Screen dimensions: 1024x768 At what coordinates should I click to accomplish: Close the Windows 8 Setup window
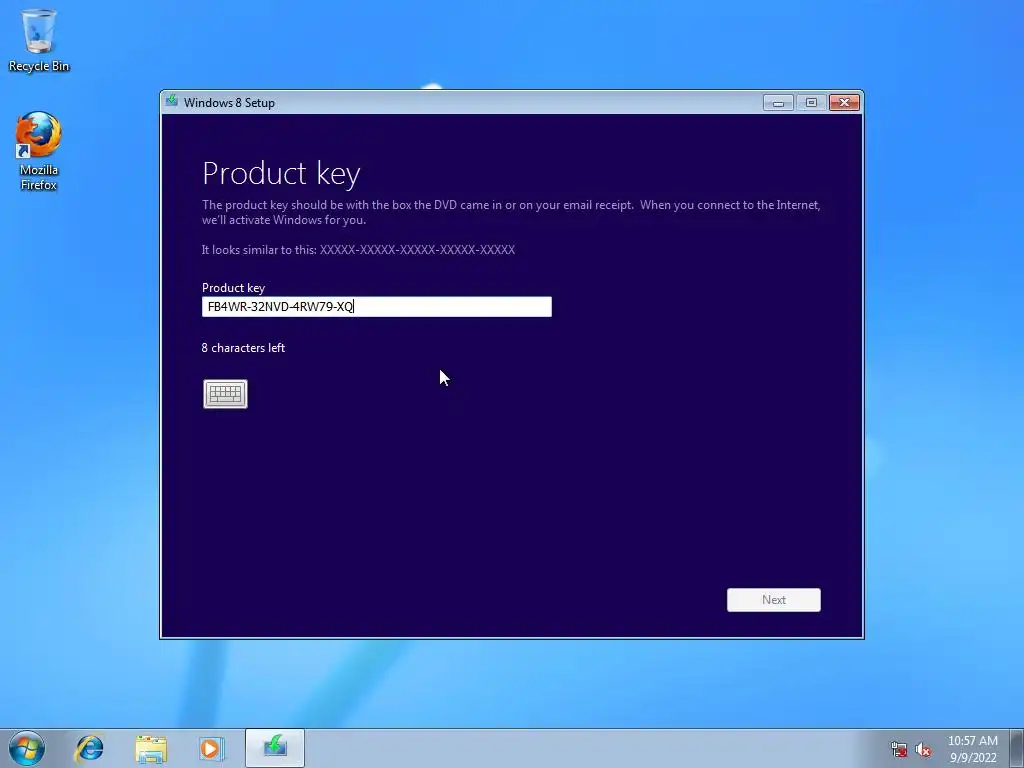pos(844,103)
